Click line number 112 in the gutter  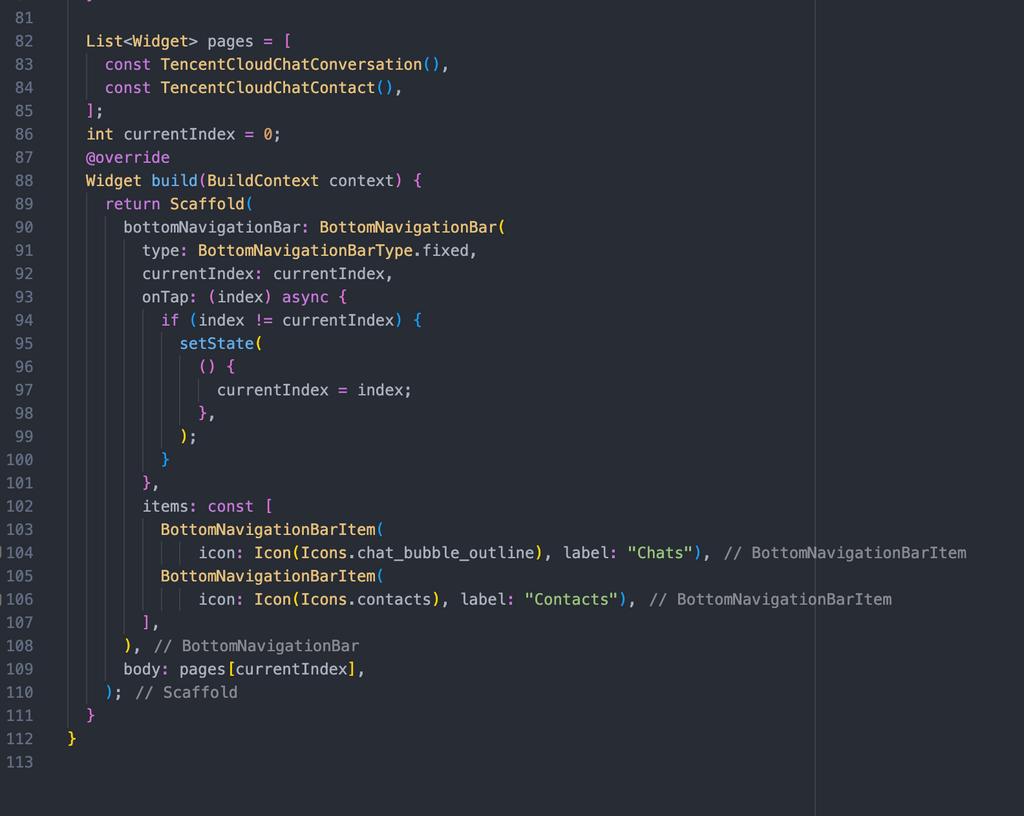(x=20, y=739)
